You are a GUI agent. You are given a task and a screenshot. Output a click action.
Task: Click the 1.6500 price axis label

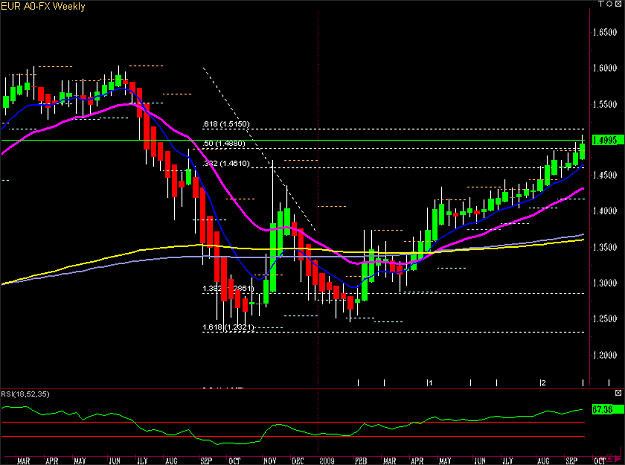tap(605, 33)
